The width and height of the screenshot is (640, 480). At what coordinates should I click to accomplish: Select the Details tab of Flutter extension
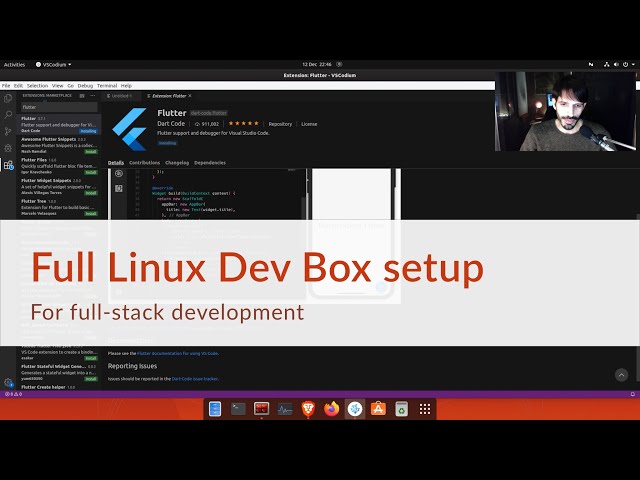coord(116,162)
